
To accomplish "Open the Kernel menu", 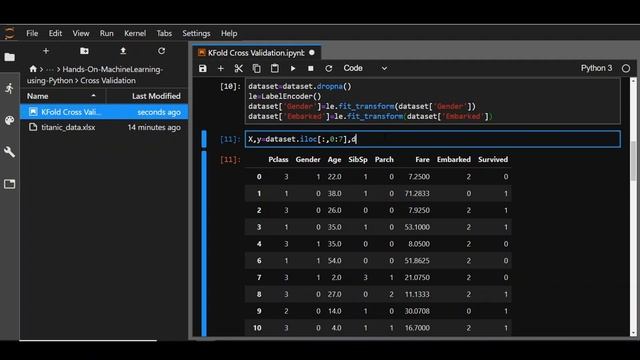I will tap(135, 33).
